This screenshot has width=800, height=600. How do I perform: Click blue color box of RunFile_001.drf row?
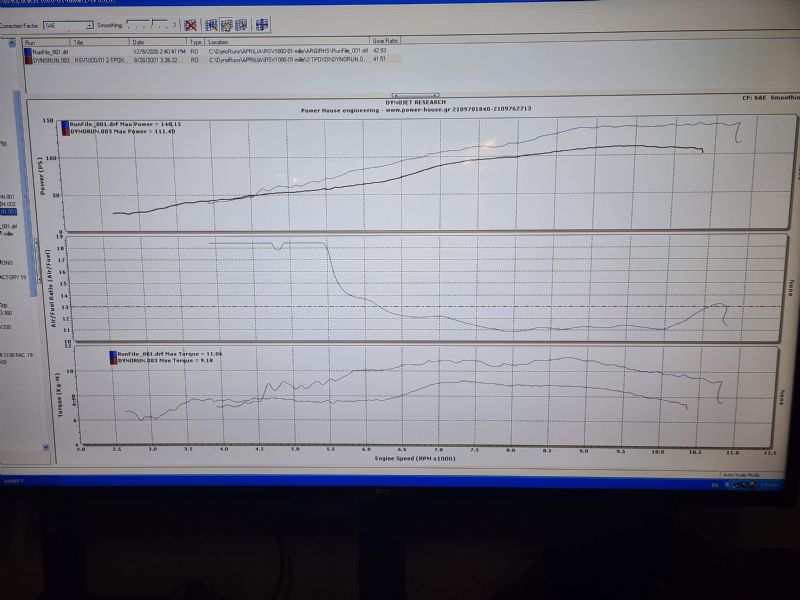[x=27, y=52]
